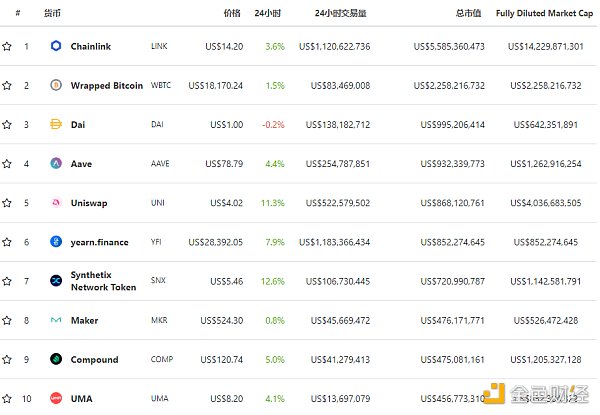Click the Chainlink coin logo icon

point(56,47)
